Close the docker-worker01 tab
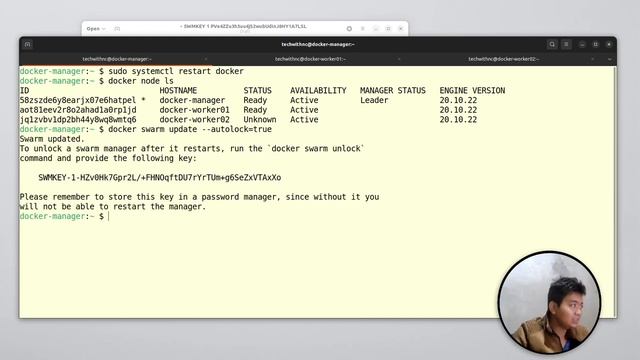 [399, 59]
